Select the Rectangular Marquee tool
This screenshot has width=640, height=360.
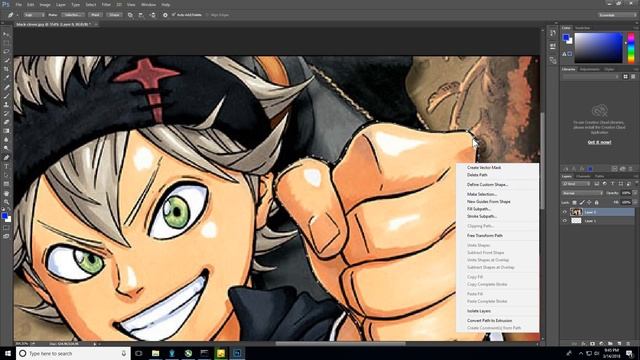(x=6, y=43)
